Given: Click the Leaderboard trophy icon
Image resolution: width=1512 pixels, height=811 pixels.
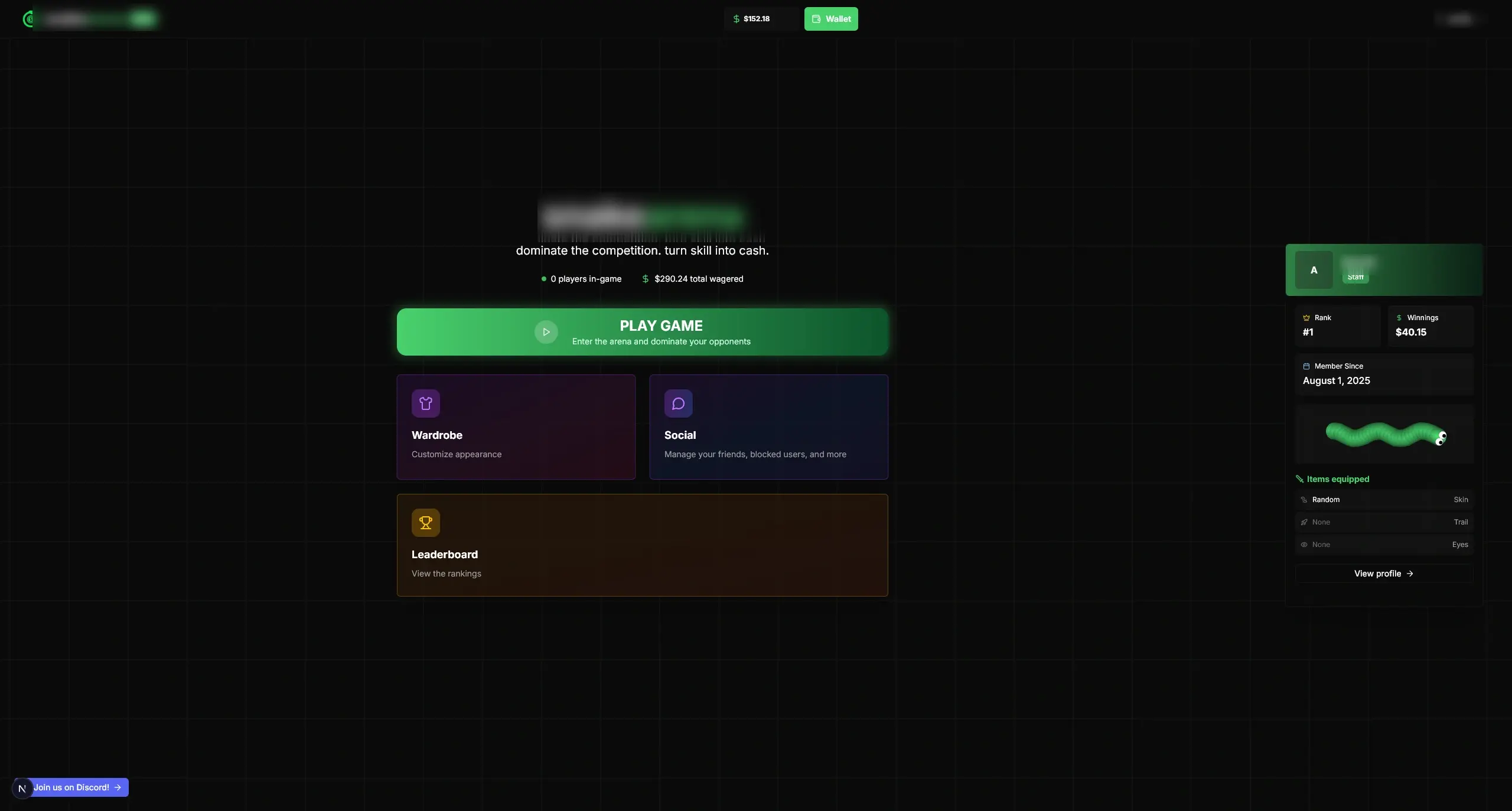Looking at the screenshot, I should [x=426, y=523].
